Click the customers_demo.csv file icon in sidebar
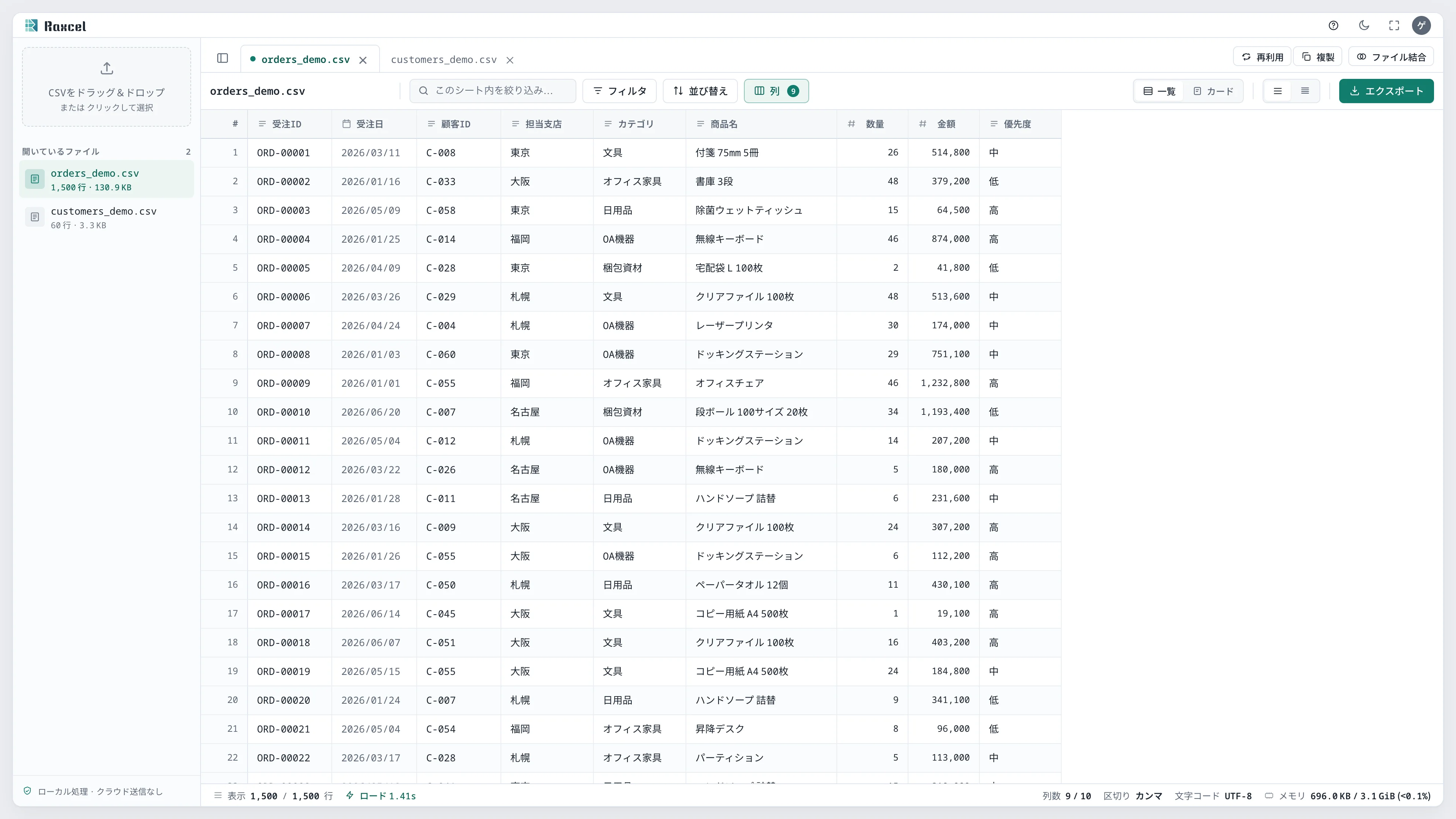Viewport: 1456px width, 819px height. (35, 217)
